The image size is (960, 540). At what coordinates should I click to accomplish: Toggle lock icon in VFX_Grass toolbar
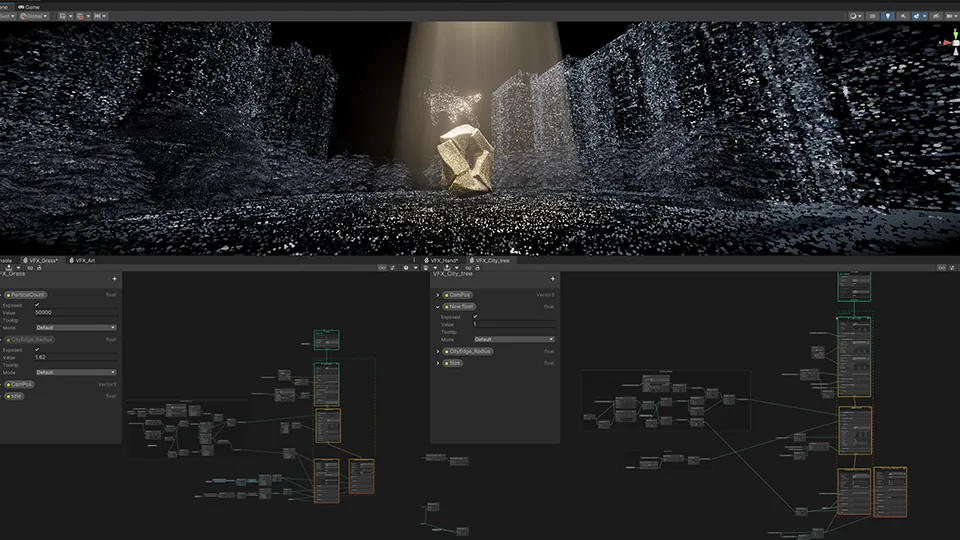[39, 268]
